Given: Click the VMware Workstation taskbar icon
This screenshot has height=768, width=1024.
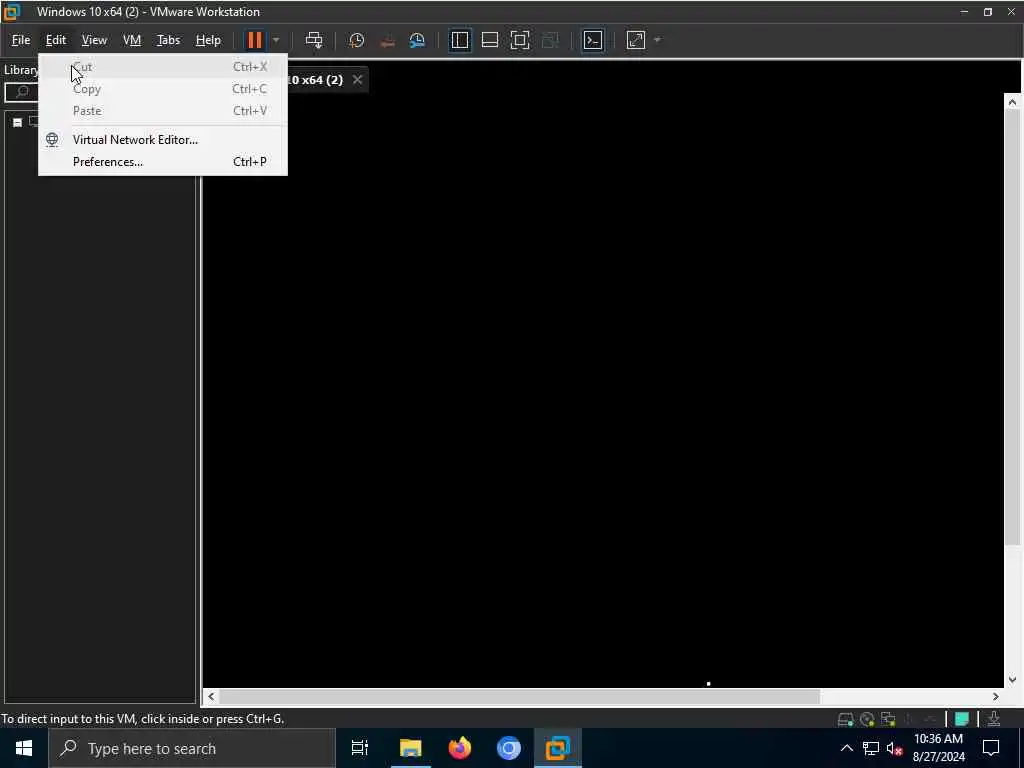Looking at the screenshot, I should [x=558, y=748].
